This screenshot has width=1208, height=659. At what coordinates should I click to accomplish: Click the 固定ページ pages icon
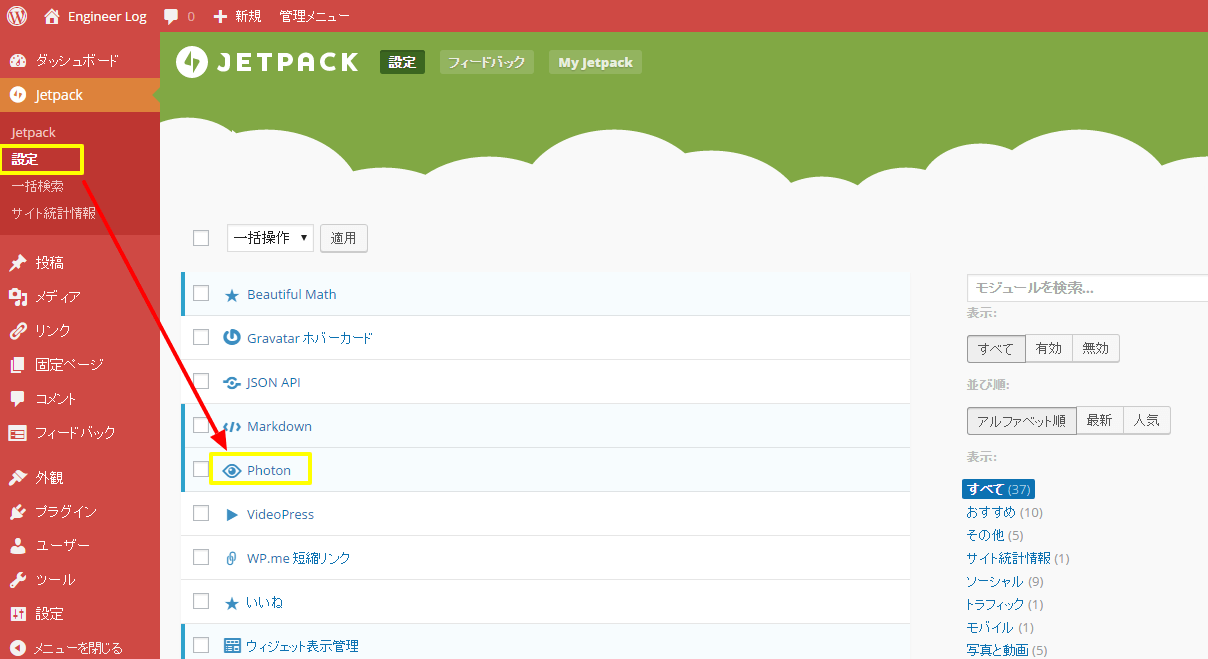(x=18, y=365)
